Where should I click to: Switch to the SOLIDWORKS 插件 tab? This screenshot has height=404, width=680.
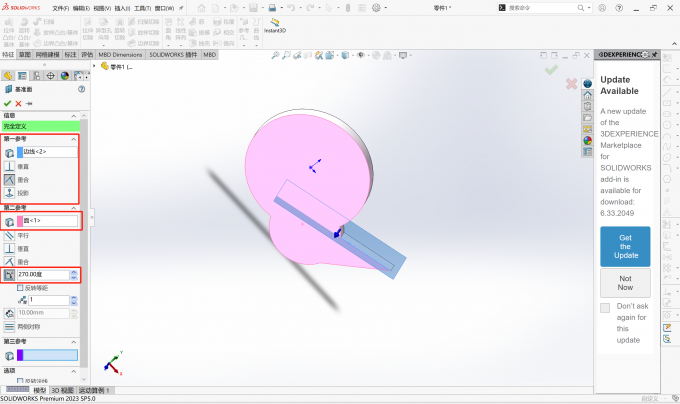pos(173,55)
